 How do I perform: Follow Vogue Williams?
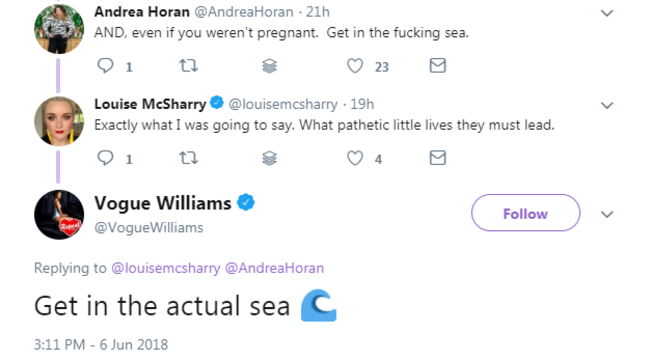click(x=526, y=213)
